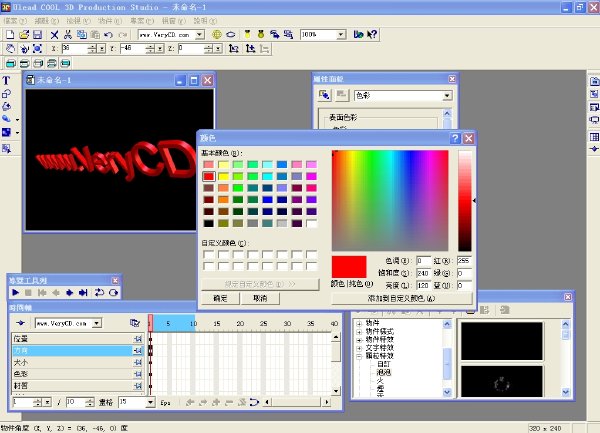This screenshot has width=600, height=433.
Task: Select the Insert Text T tool
Action: pos(6,80)
